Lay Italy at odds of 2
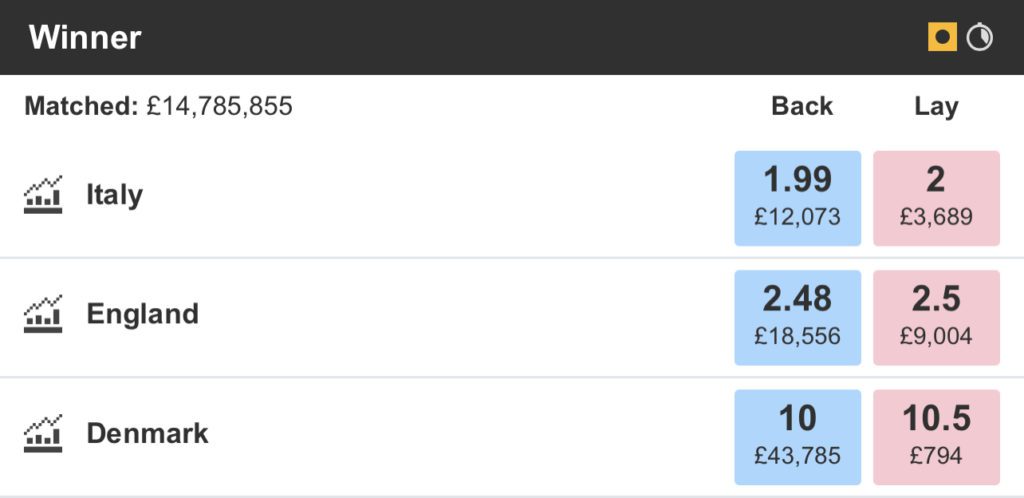 point(936,198)
